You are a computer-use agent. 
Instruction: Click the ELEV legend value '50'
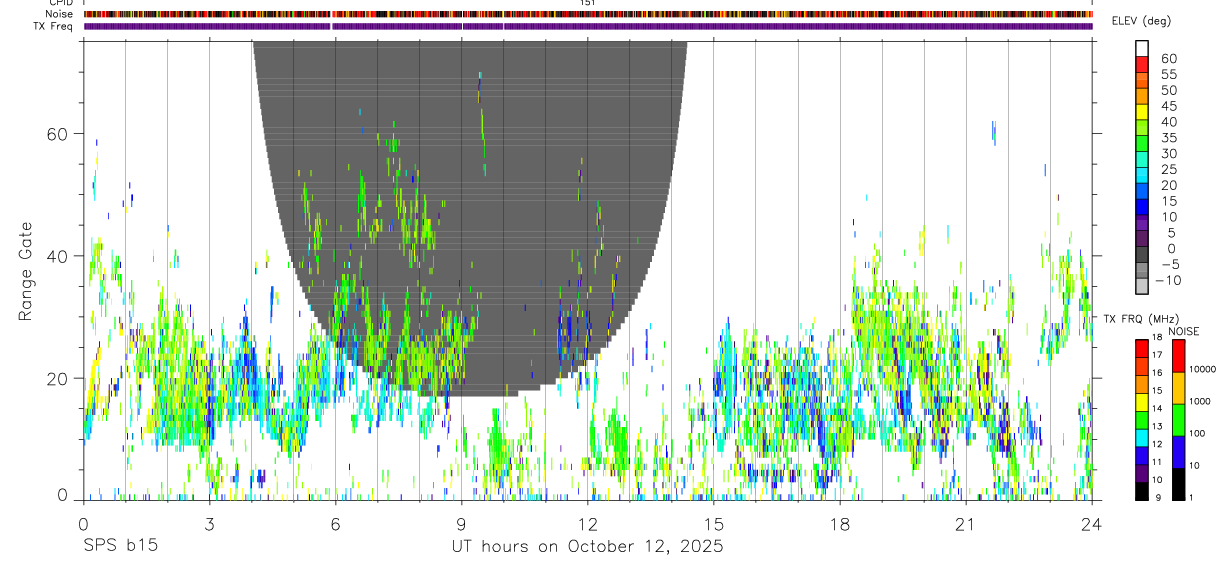[1167, 91]
